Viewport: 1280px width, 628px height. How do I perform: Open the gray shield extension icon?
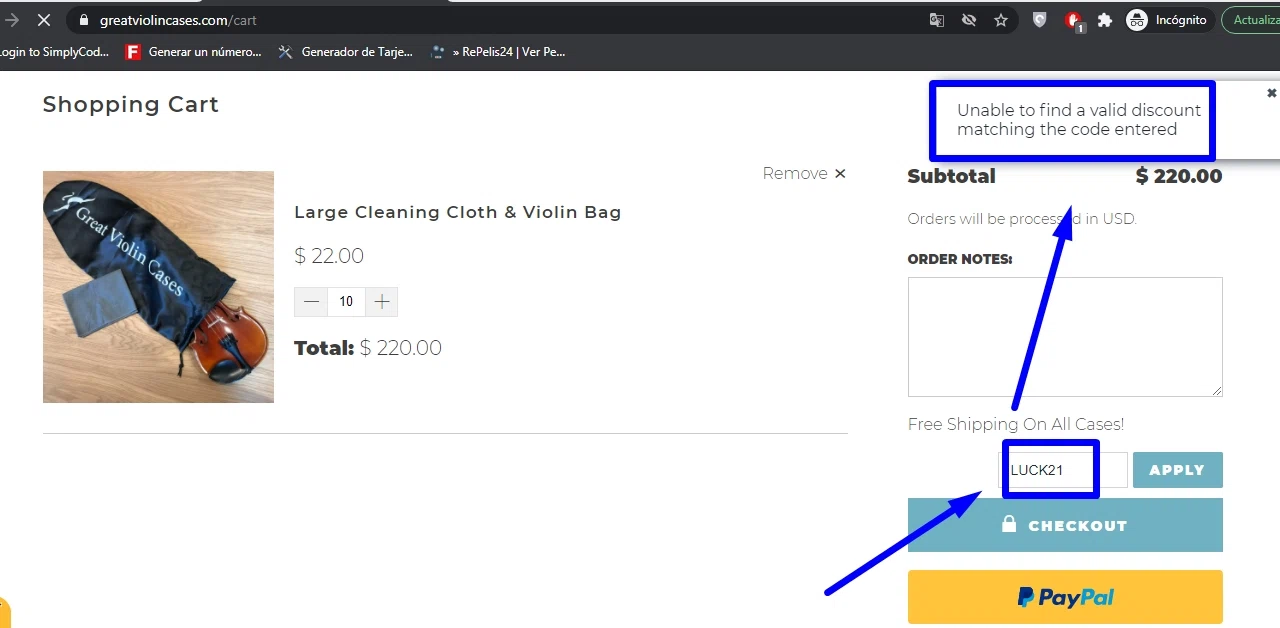[1040, 20]
